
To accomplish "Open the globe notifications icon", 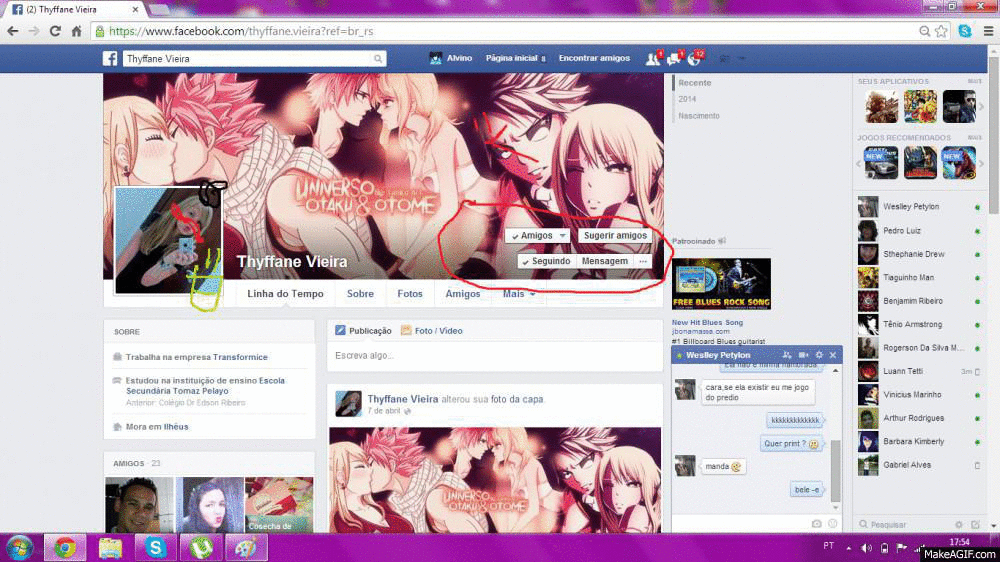I will pos(695,59).
